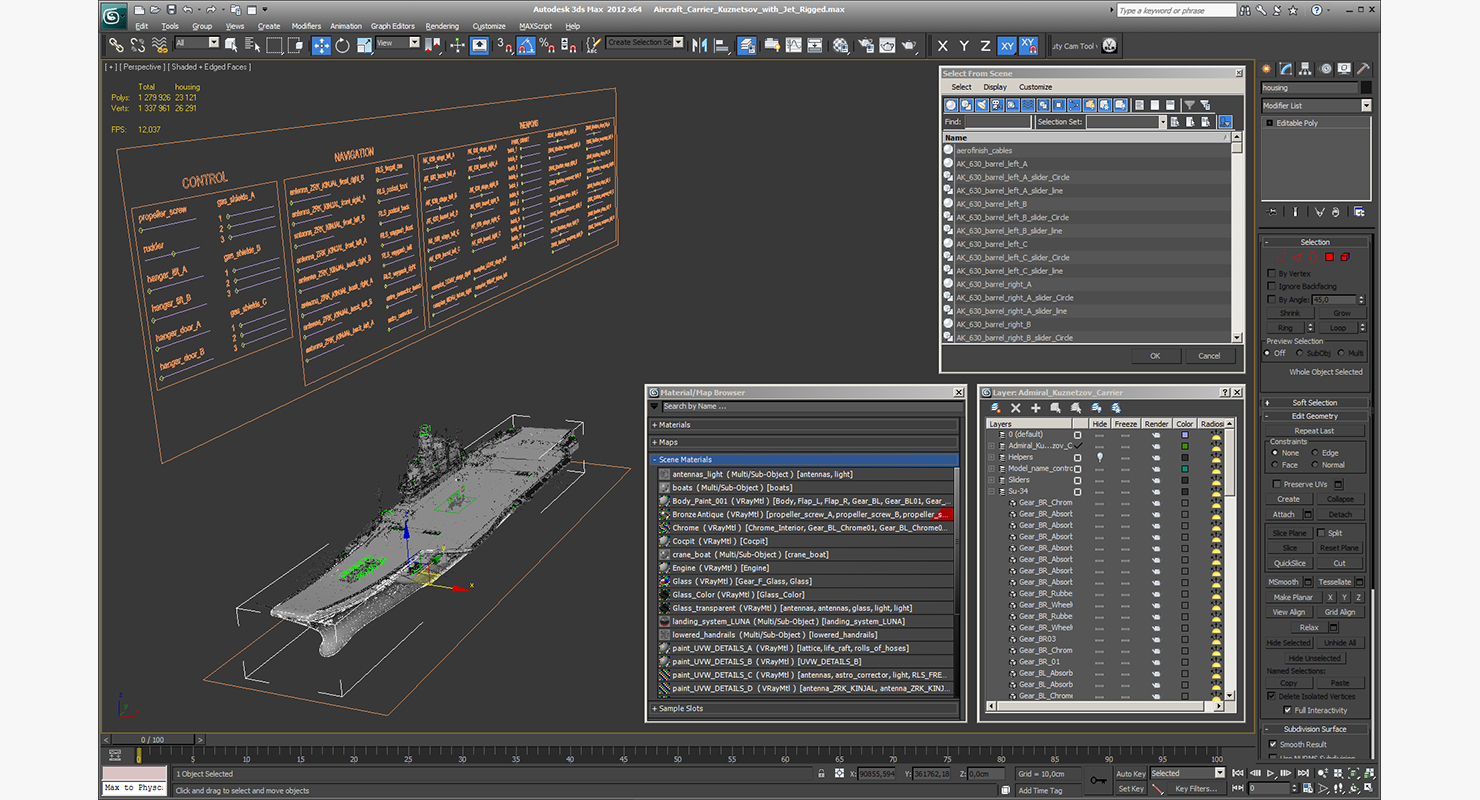Click the object color swatch beside housing name
Image resolution: width=1480 pixels, height=800 pixels.
pos(1366,87)
